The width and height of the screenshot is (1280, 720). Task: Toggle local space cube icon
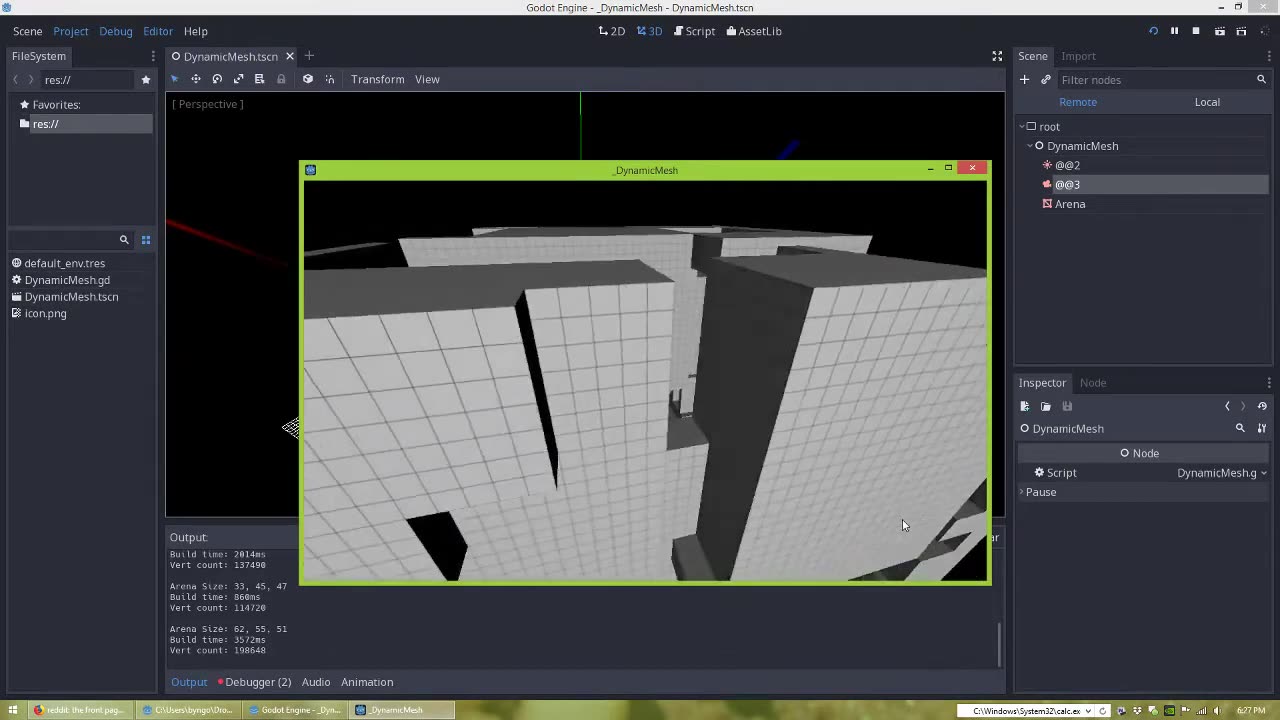(x=308, y=79)
